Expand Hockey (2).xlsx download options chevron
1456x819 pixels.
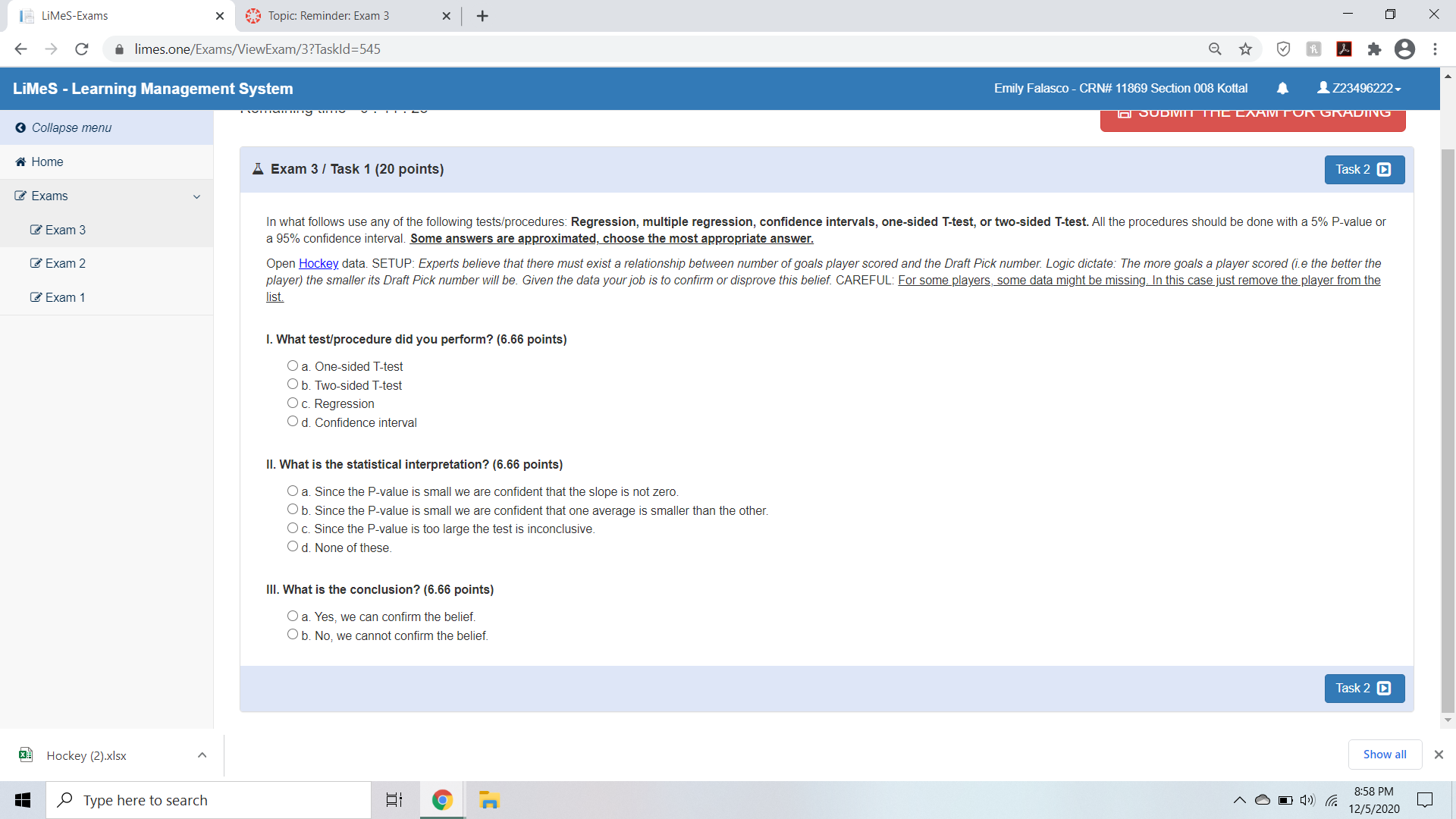202,755
